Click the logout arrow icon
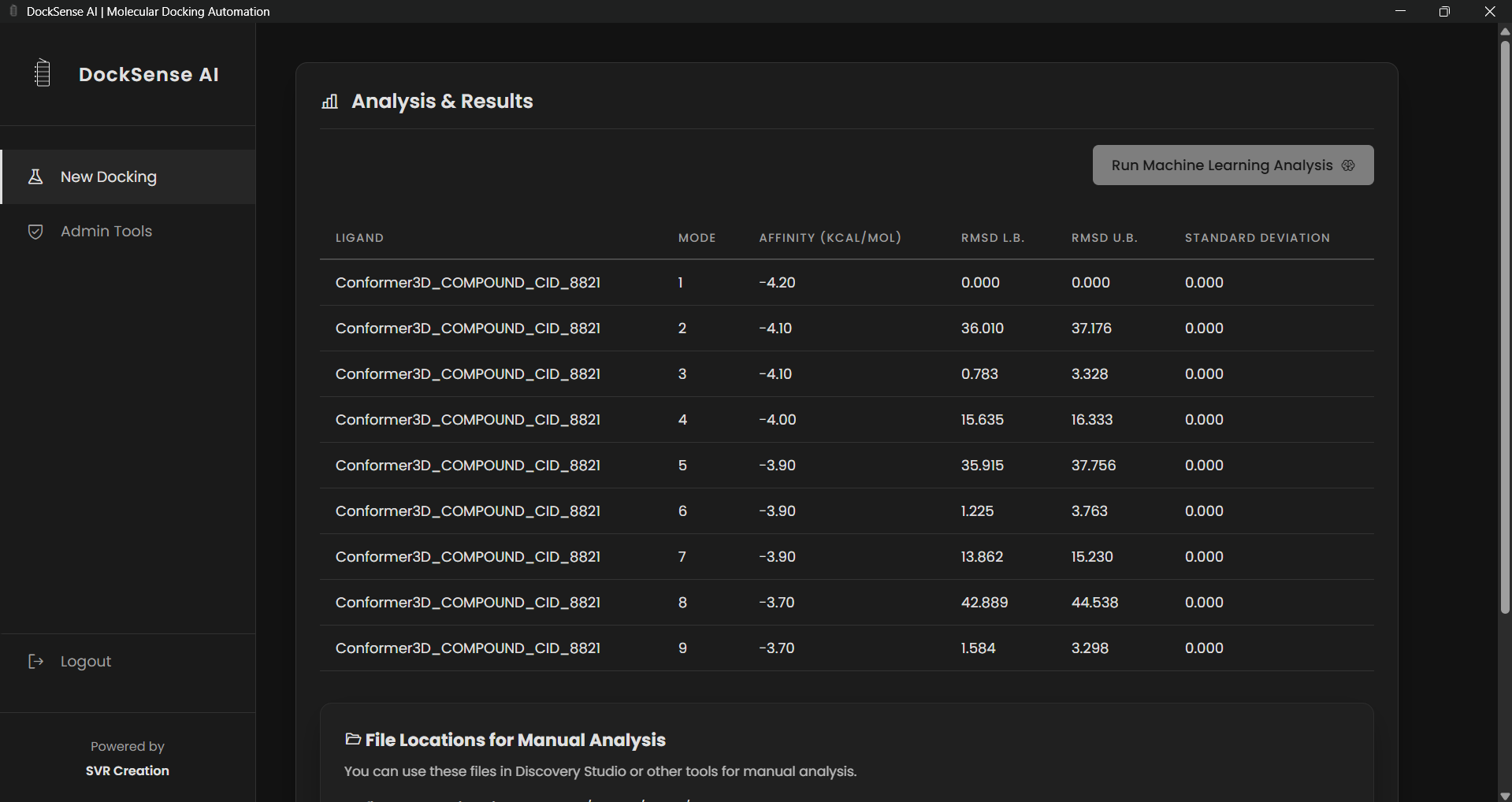 pyautogui.click(x=35, y=662)
